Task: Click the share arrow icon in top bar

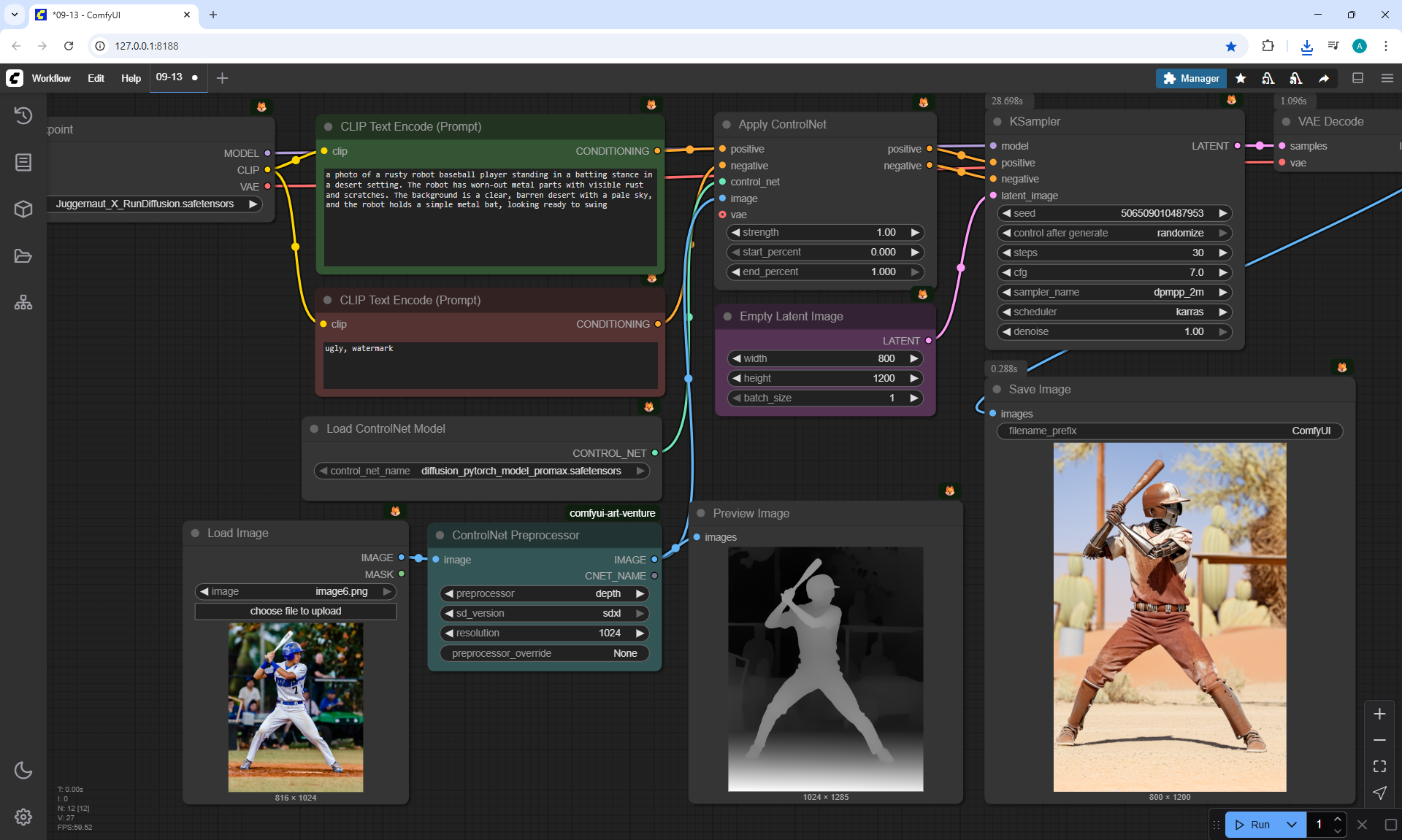Action: point(1324,78)
